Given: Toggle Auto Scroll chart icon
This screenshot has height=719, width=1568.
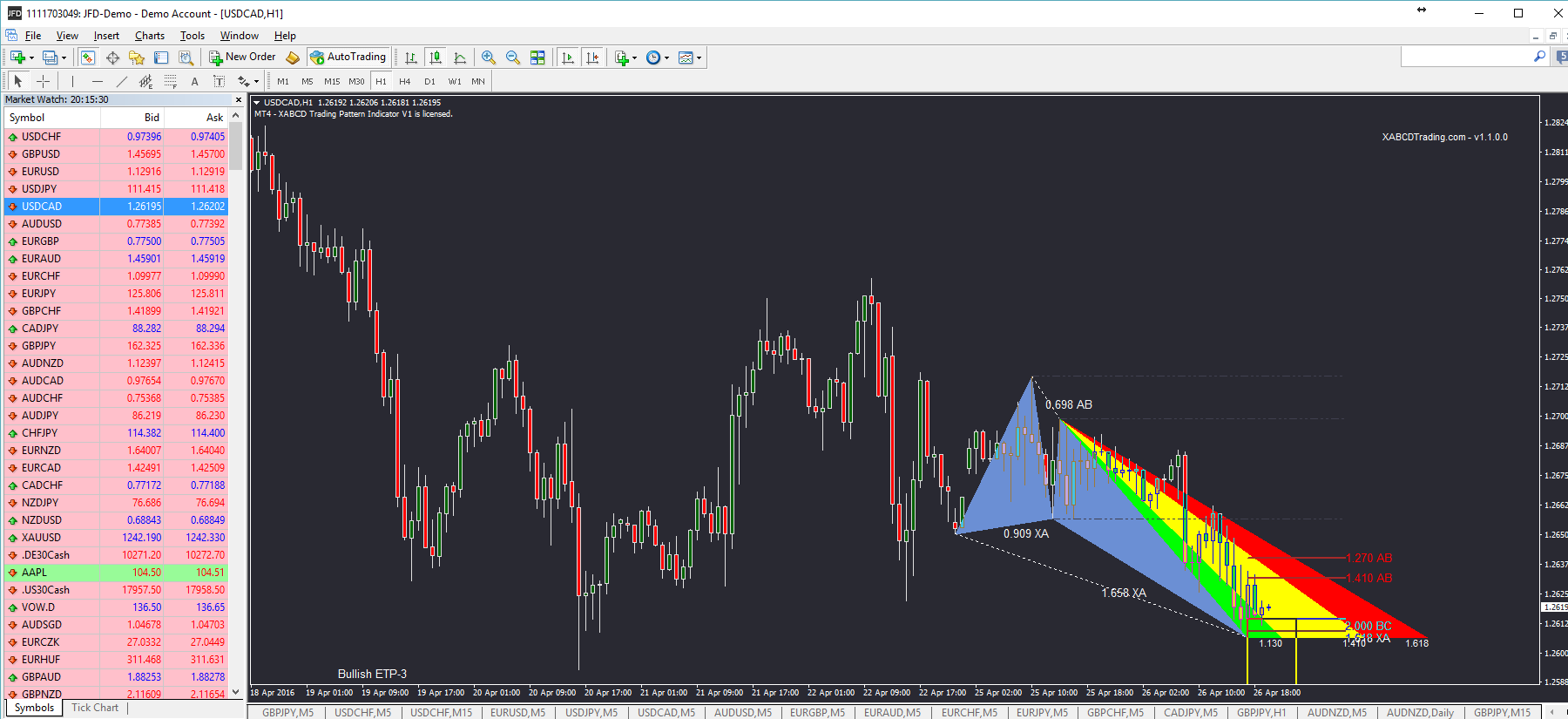Looking at the screenshot, I should [x=568, y=58].
